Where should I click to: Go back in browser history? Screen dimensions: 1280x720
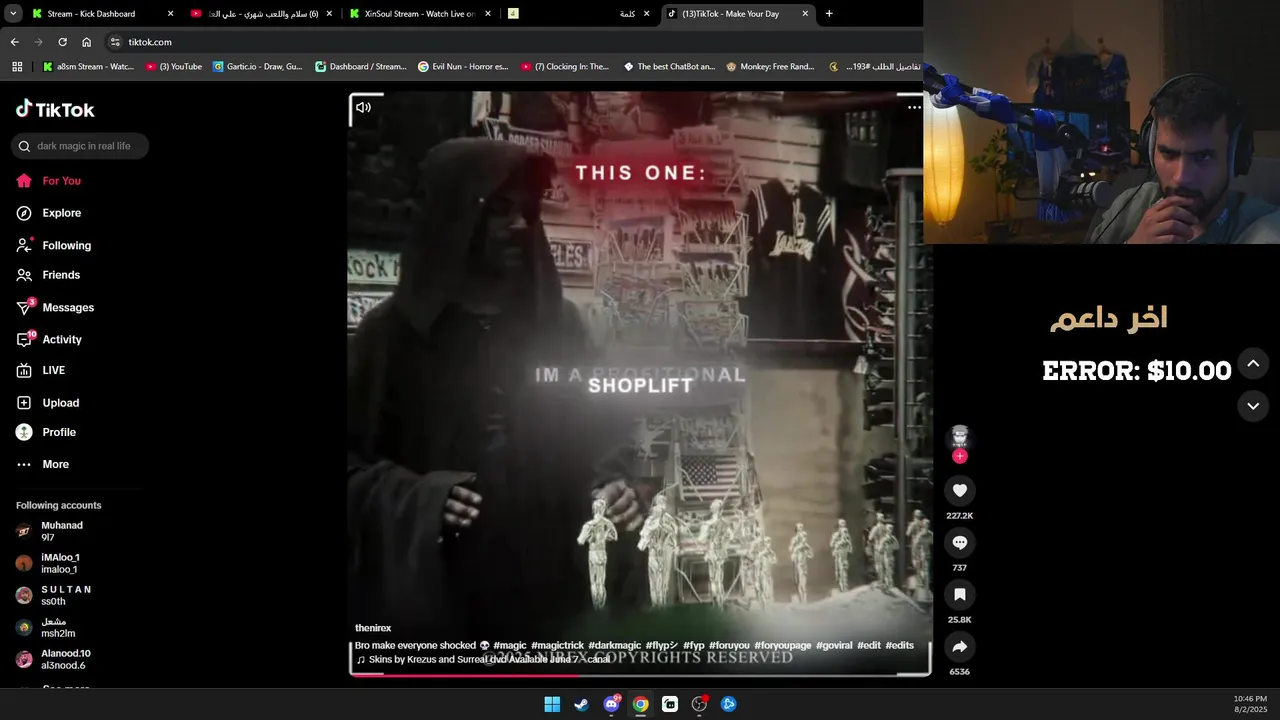pos(14,42)
